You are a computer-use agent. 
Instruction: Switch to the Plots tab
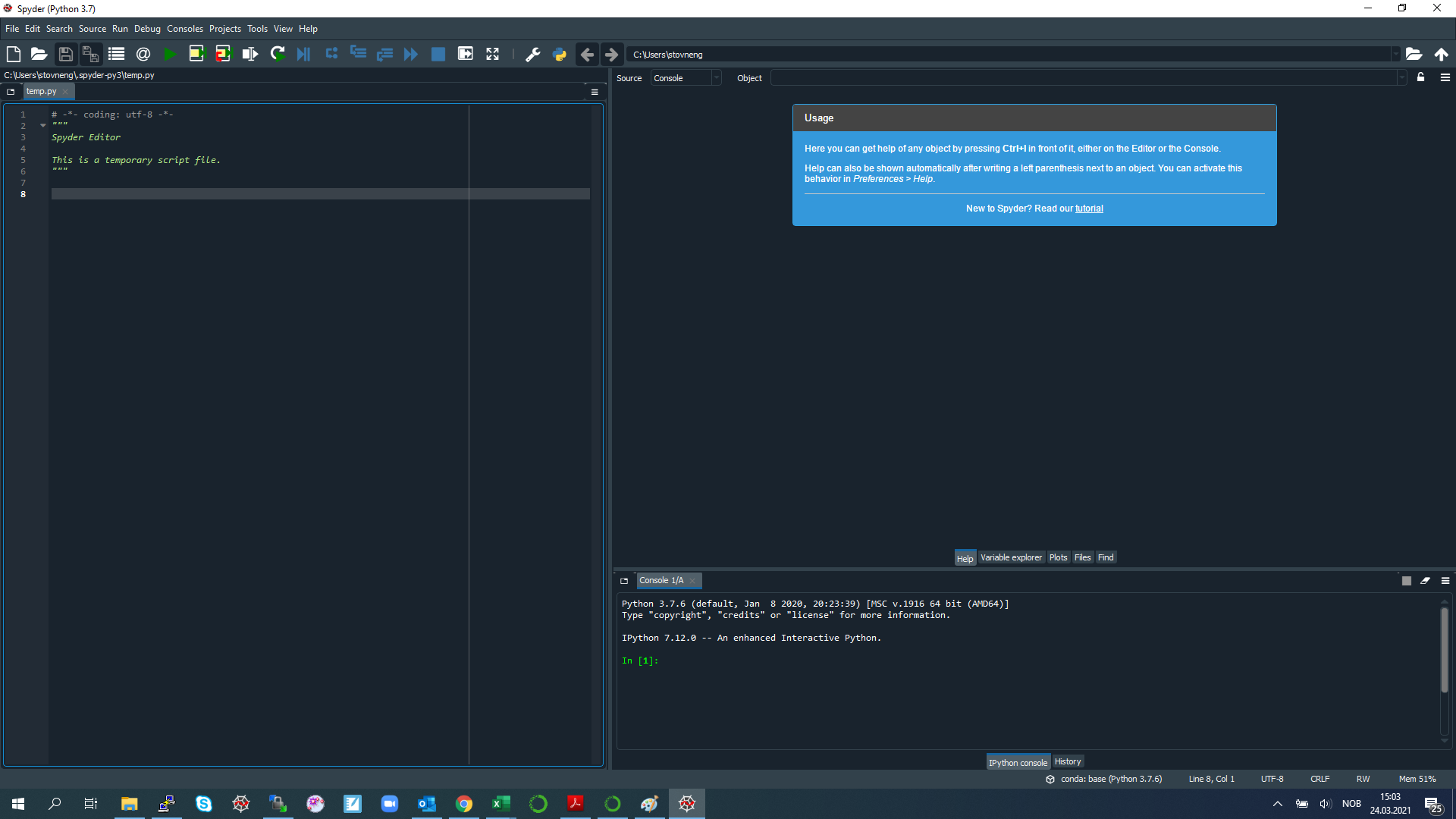(x=1058, y=557)
